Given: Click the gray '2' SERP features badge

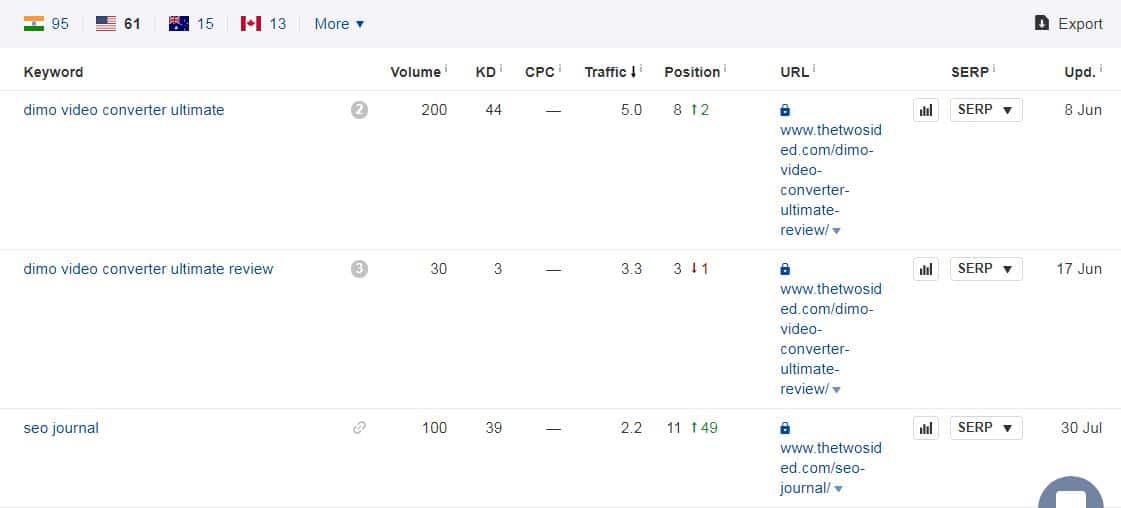Looking at the screenshot, I should point(360,110).
